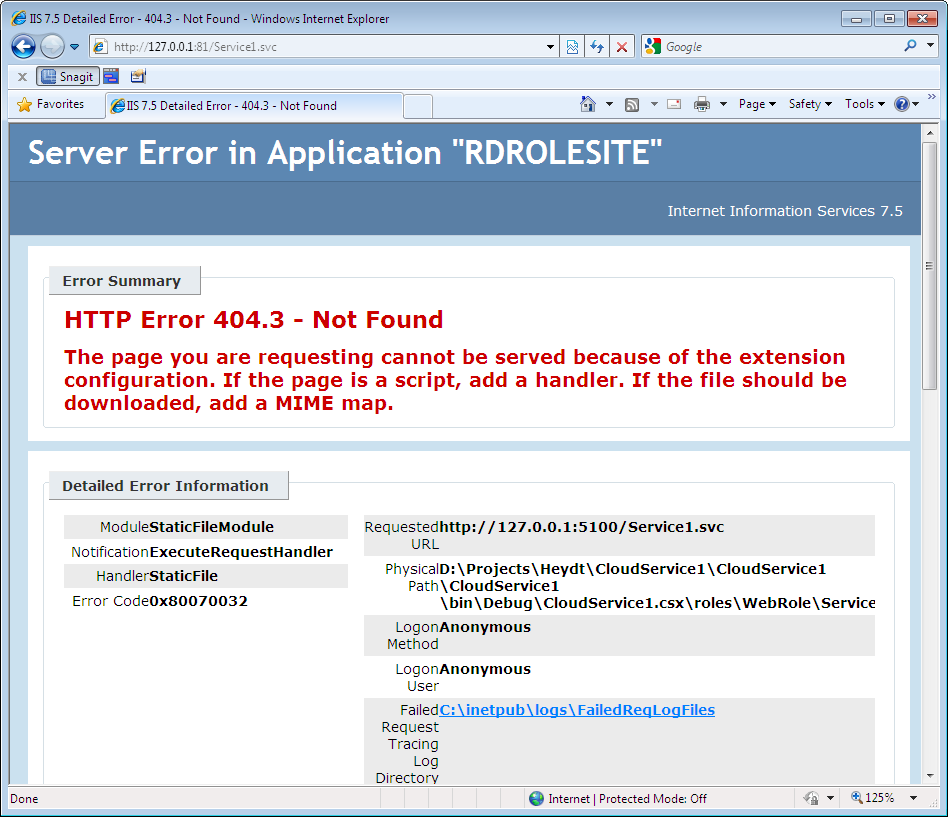Expand the Home button dropdown
This screenshot has width=948, height=817.
(x=609, y=104)
